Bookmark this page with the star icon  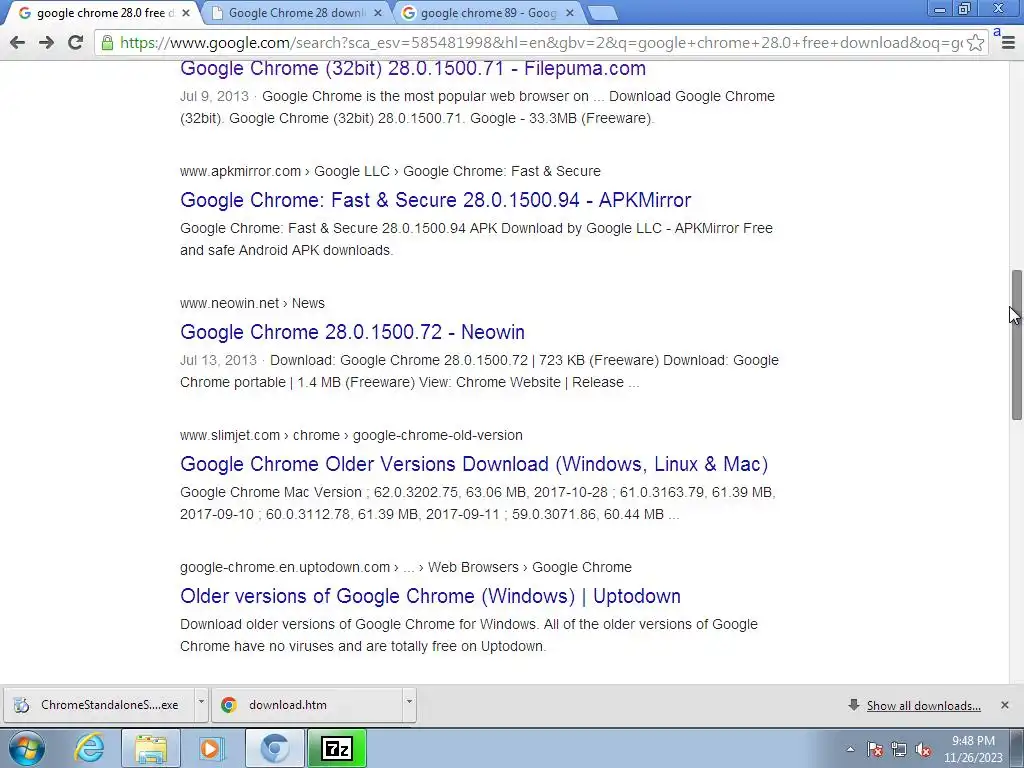[x=975, y=43]
